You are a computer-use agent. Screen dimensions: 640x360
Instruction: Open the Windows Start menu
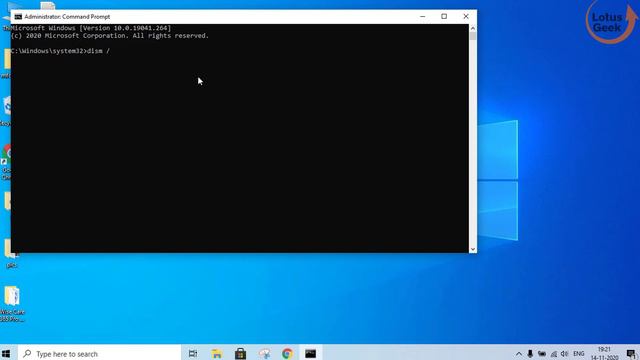[6, 353]
